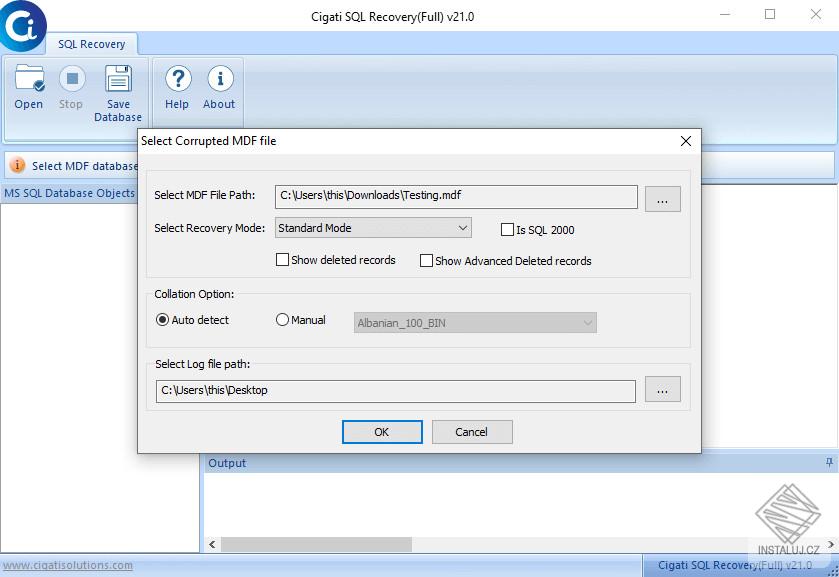Click the Output panel horizontal scrollbar thumb

click(316, 545)
